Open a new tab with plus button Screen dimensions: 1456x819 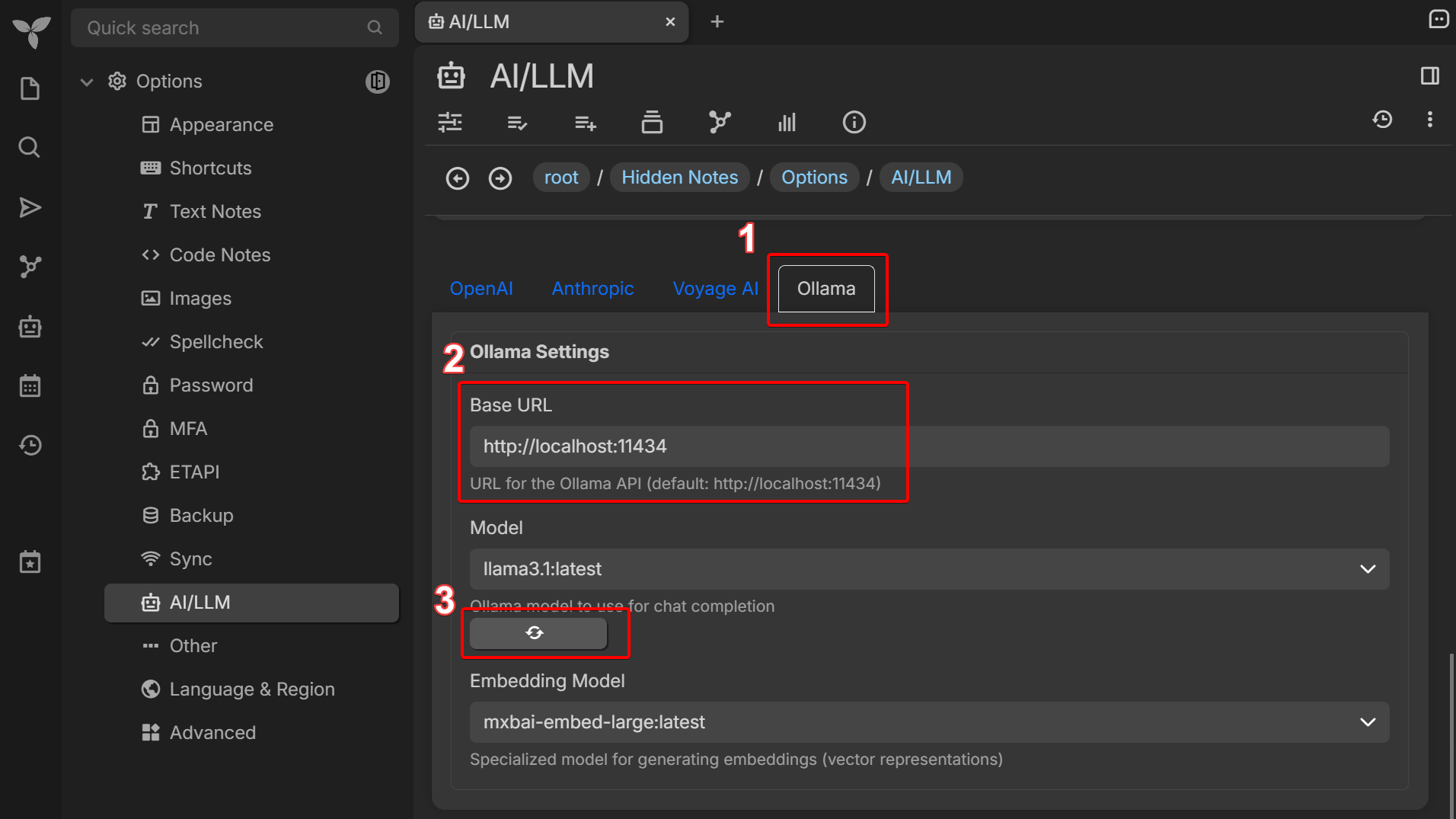tap(717, 22)
